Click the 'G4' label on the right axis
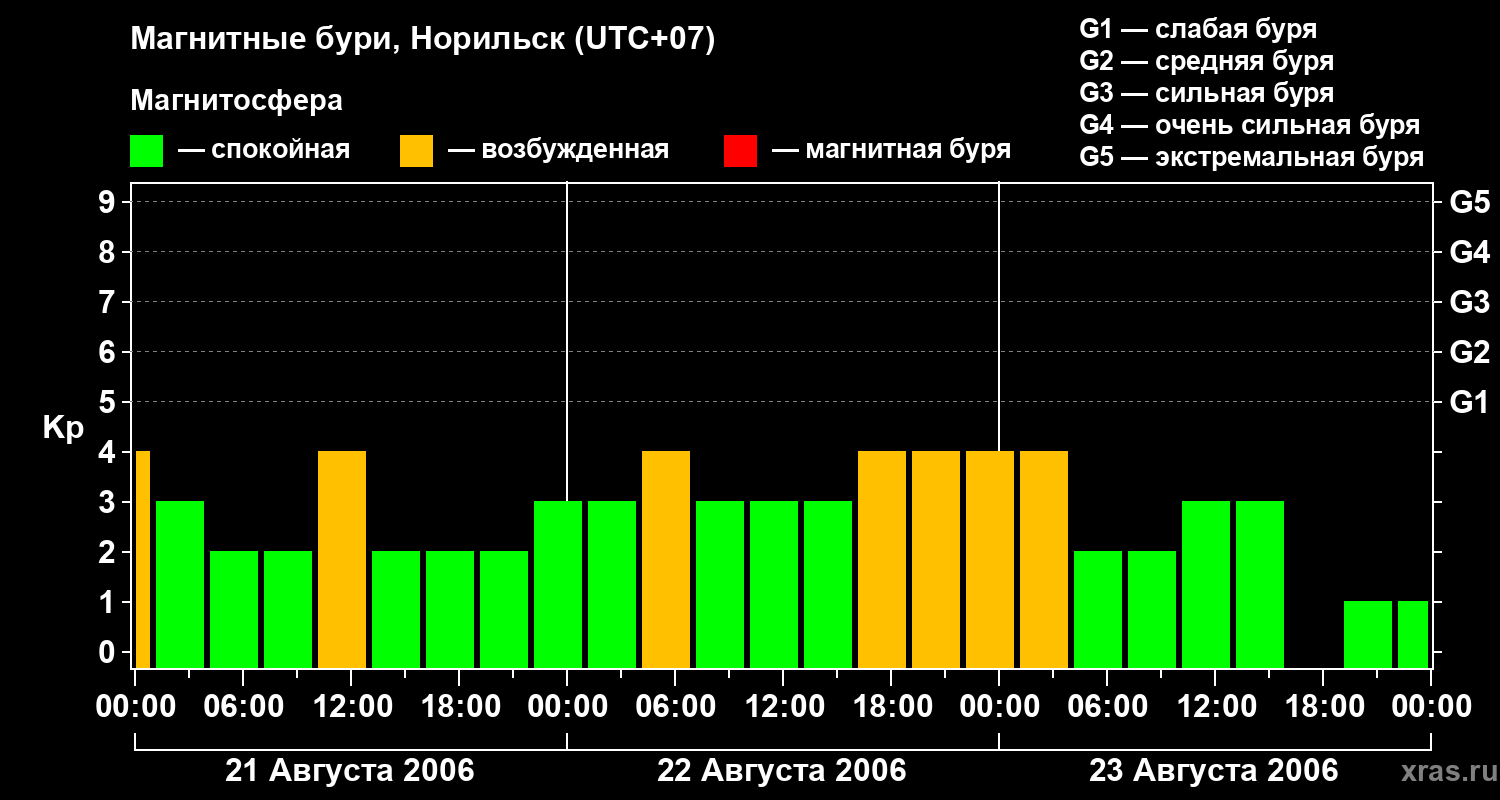 (1469, 252)
